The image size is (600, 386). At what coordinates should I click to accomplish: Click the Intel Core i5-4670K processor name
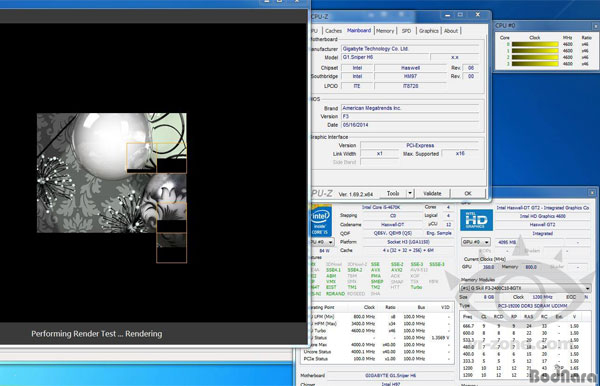(x=381, y=207)
